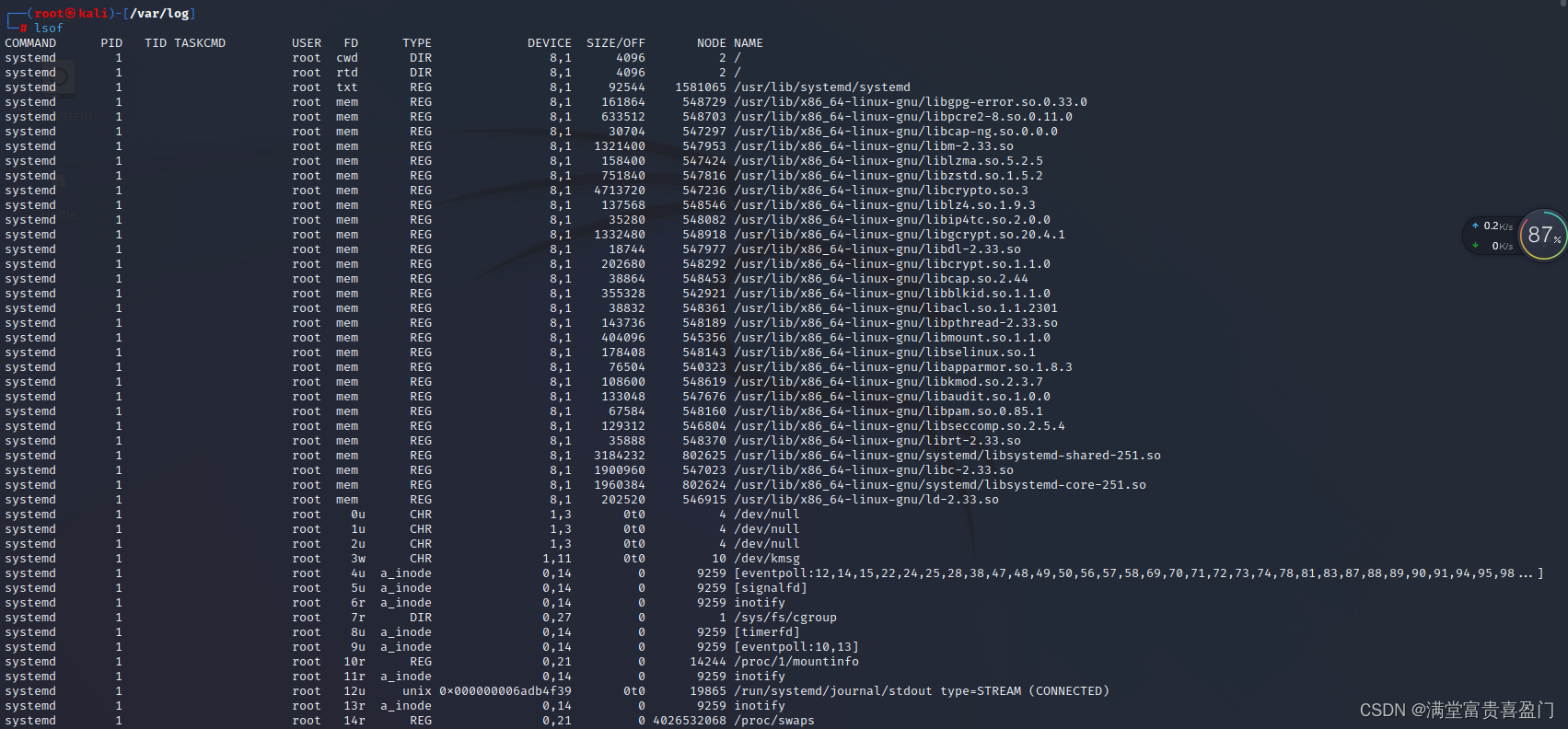Select the typed command 'lsof'
Viewport: 1568px width, 729px height.
coord(49,29)
